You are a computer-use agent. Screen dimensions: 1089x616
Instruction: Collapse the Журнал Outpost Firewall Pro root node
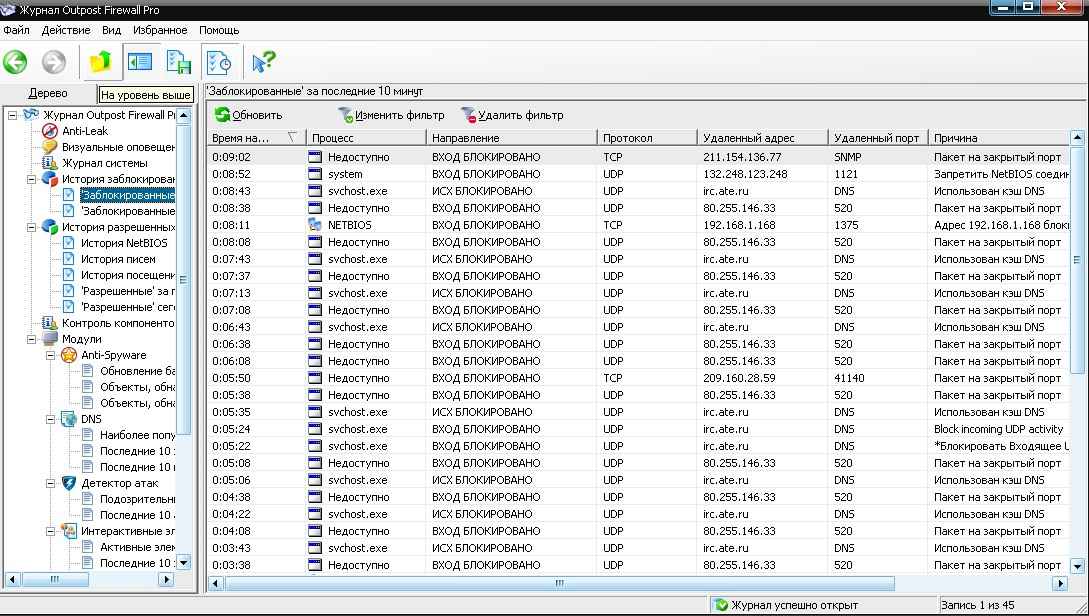13,115
